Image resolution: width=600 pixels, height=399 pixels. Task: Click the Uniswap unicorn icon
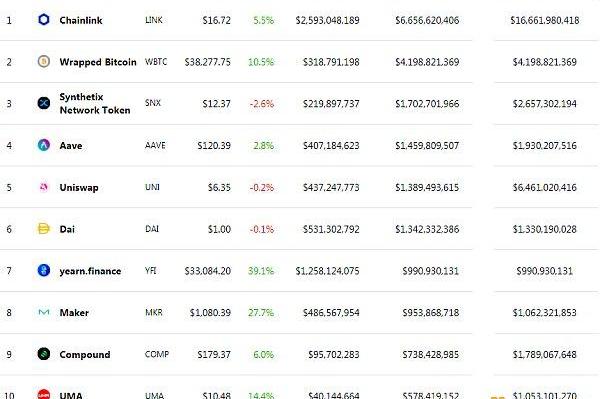point(44,187)
